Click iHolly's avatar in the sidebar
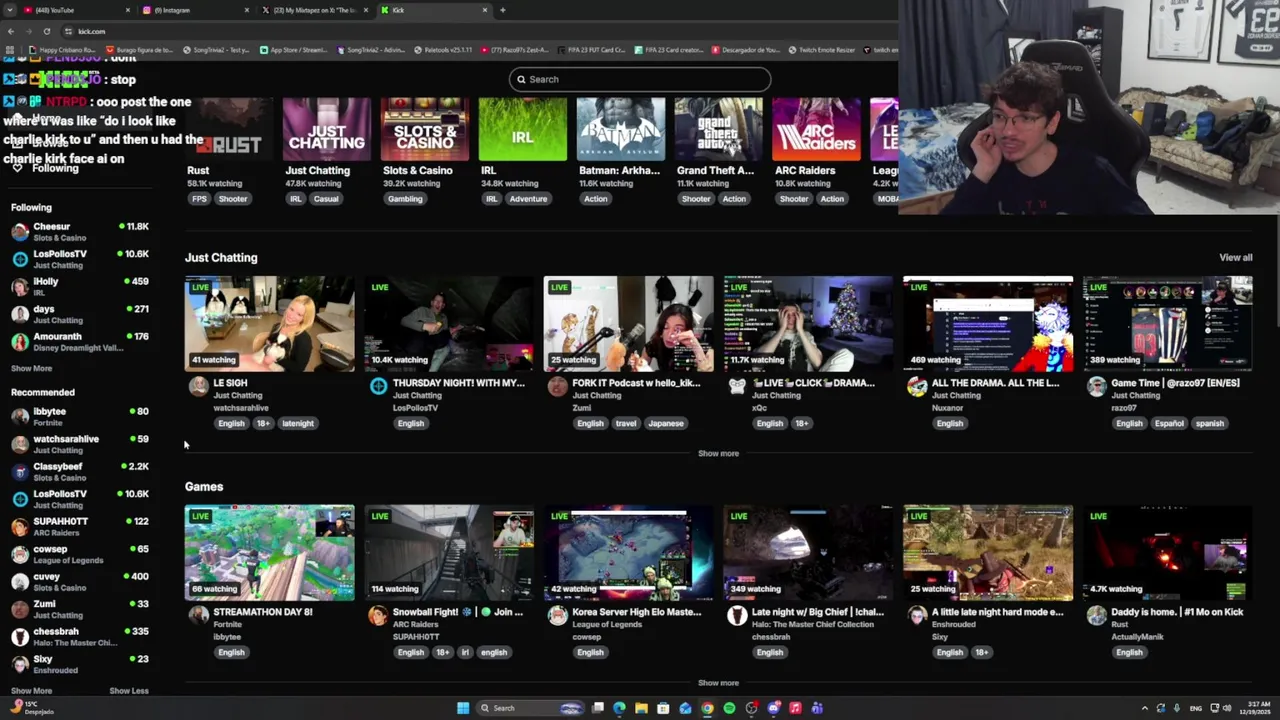Screen dimensions: 1280x720 tap(20, 287)
